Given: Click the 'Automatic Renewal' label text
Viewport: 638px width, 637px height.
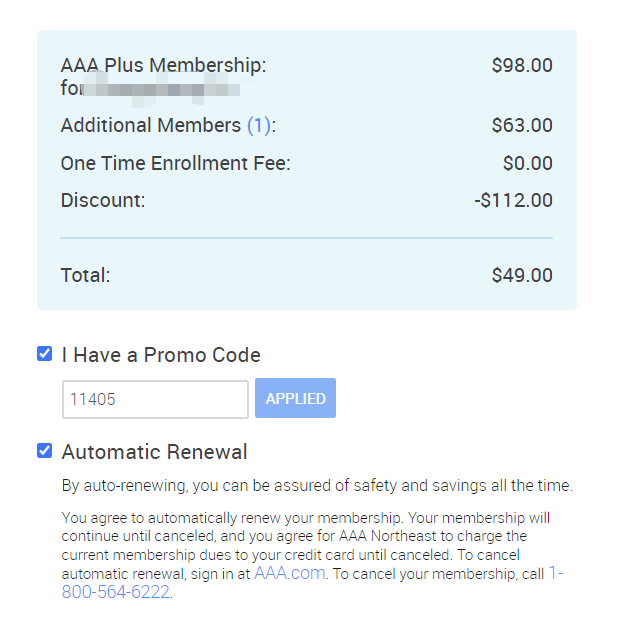Looking at the screenshot, I should 154,452.
